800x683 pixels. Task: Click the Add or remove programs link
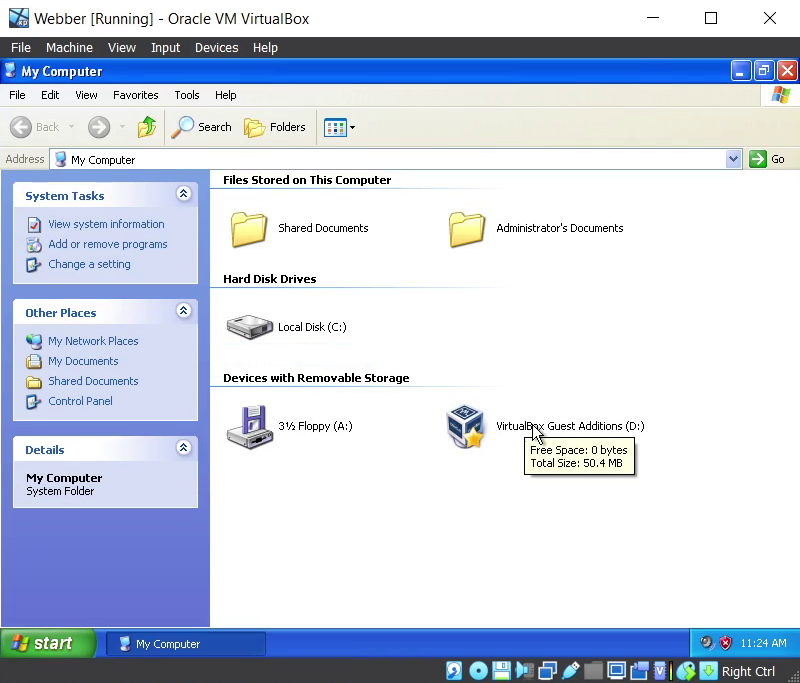[x=107, y=244]
